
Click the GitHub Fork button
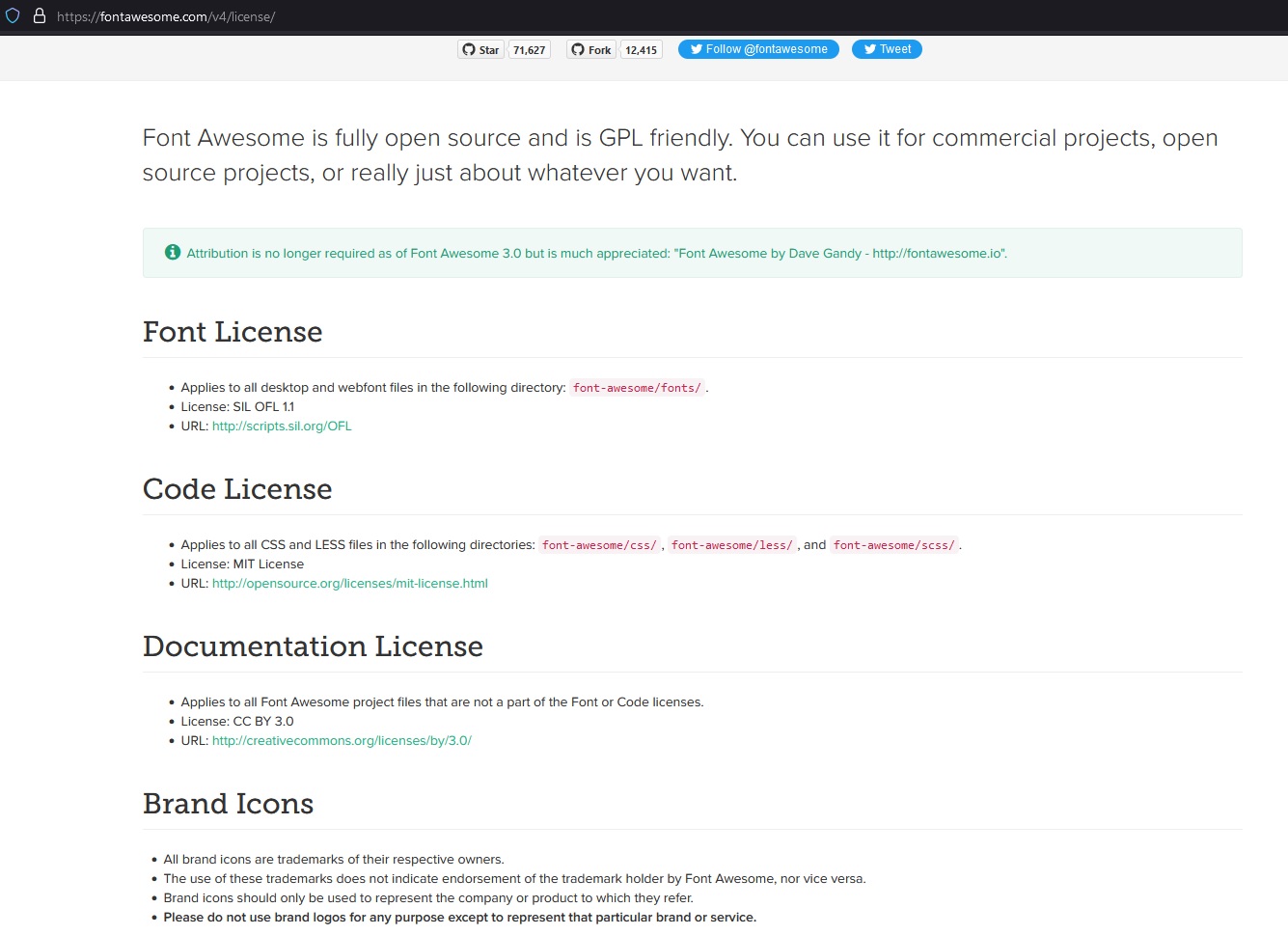tap(590, 50)
